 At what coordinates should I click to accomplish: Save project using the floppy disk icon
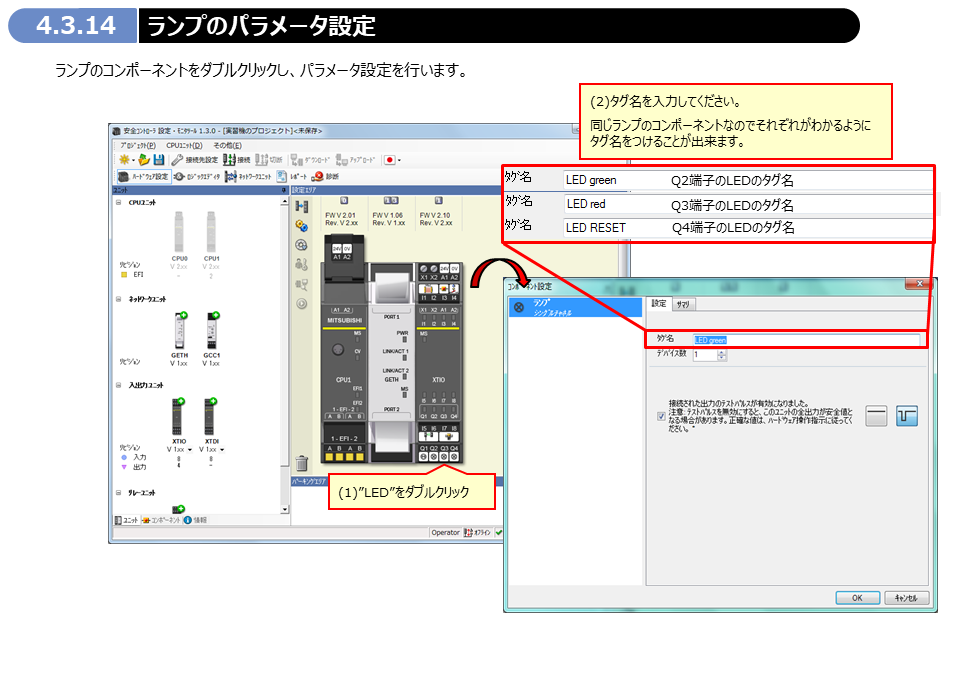coord(159,160)
